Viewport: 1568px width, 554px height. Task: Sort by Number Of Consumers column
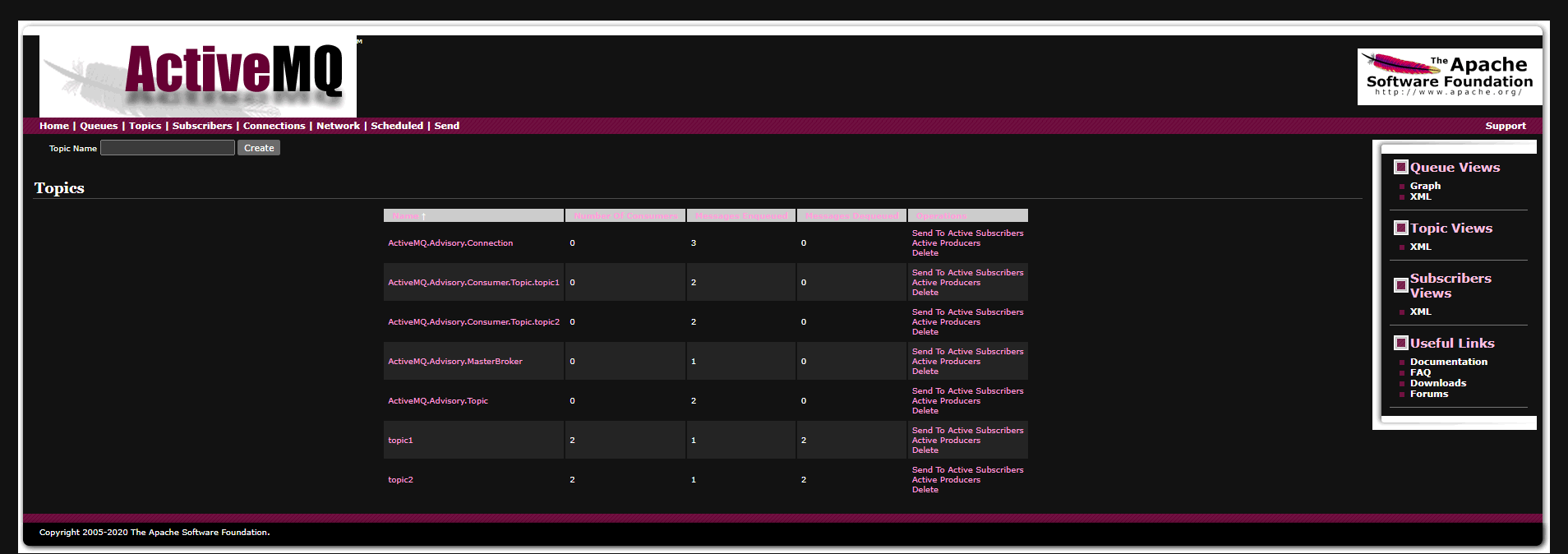tap(625, 216)
